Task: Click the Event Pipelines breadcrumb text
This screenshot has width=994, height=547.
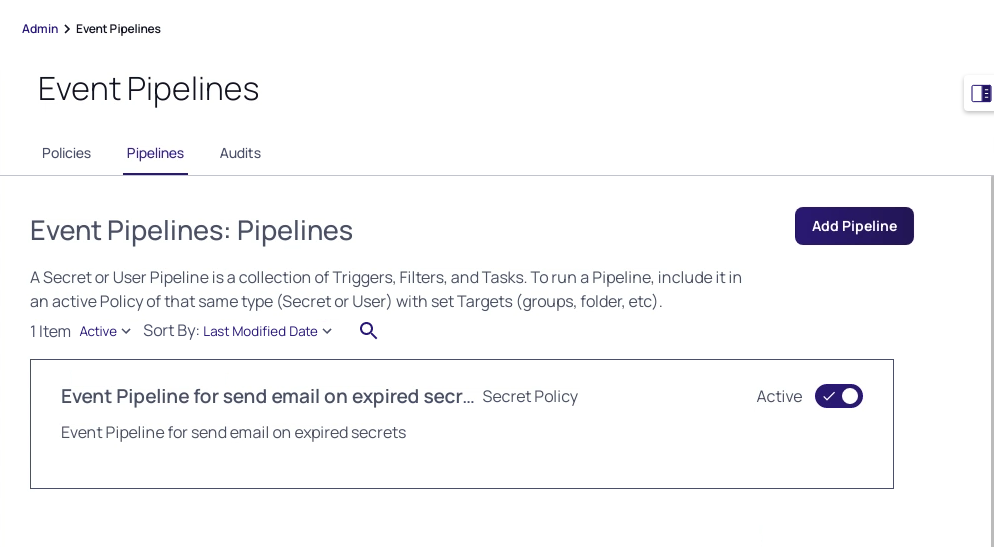Action: (x=118, y=29)
